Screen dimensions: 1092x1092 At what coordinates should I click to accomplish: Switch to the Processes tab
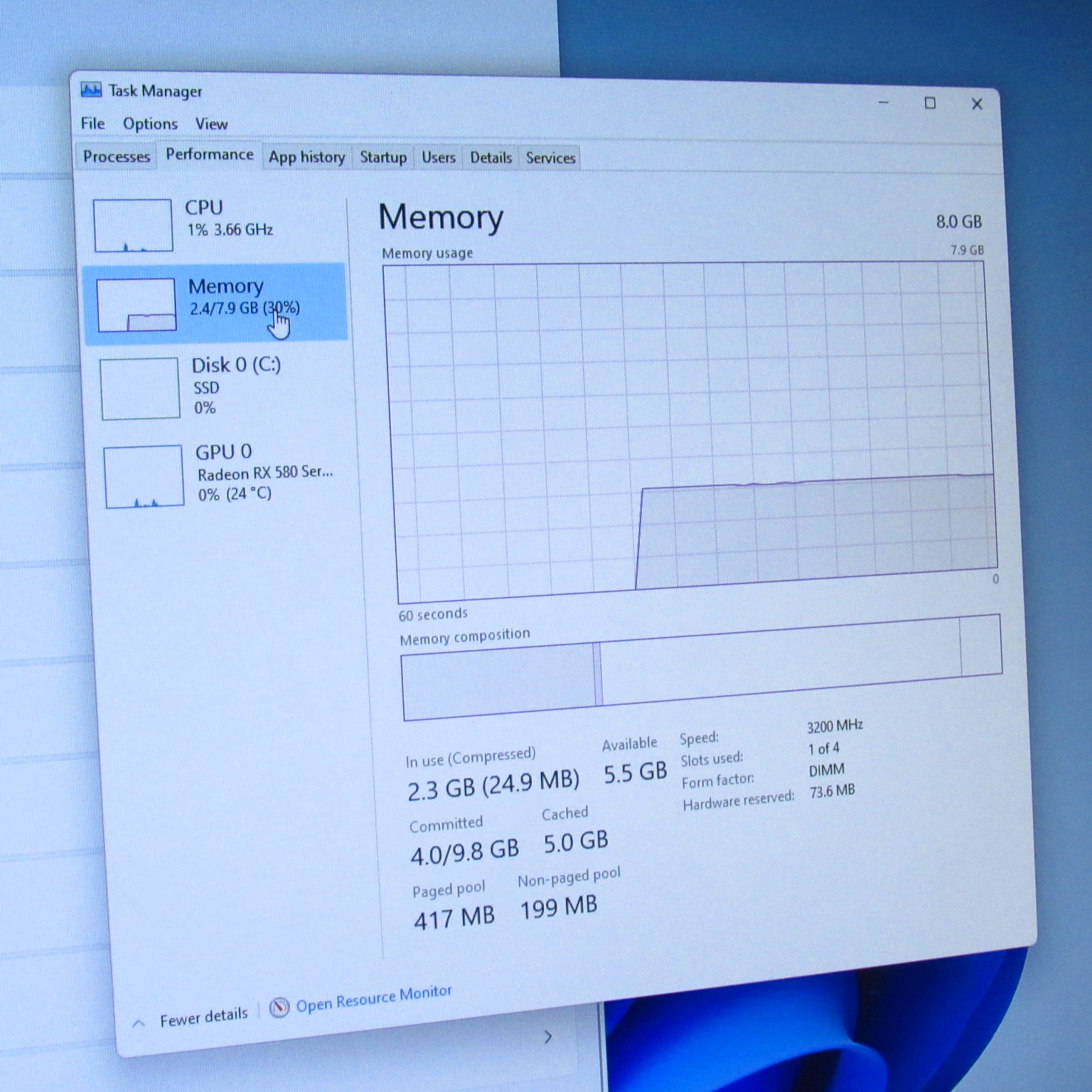pos(117,156)
